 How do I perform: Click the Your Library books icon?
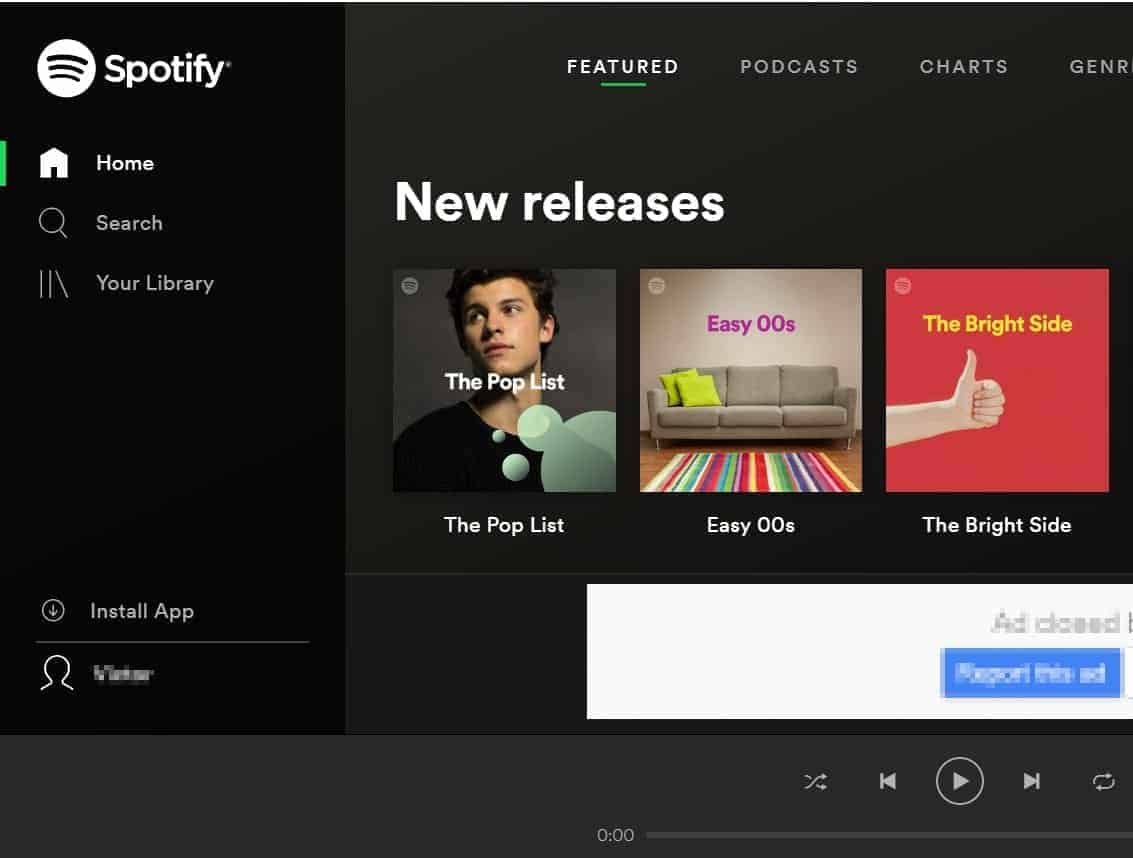click(x=53, y=283)
